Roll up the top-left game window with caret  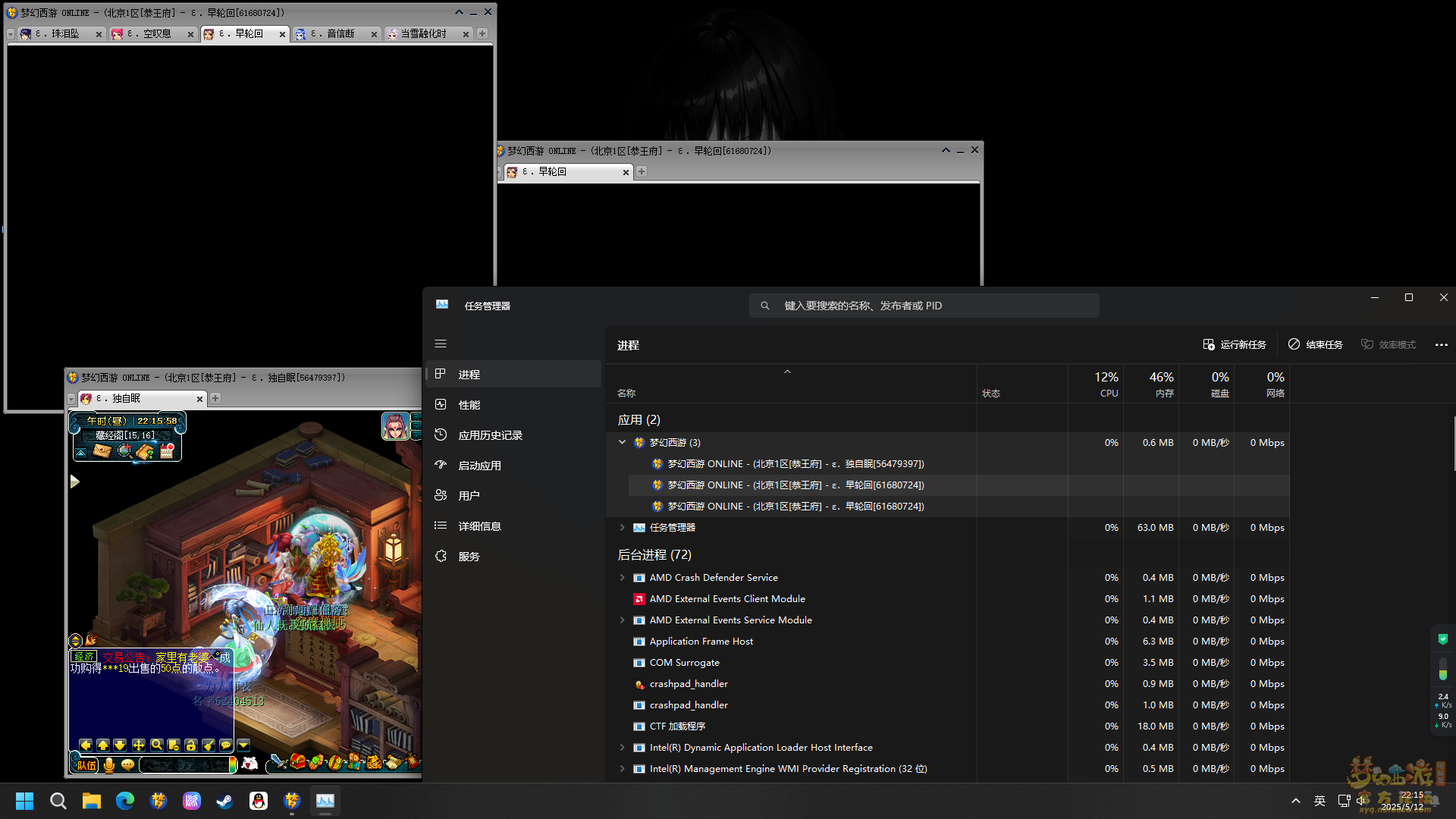click(459, 12)
